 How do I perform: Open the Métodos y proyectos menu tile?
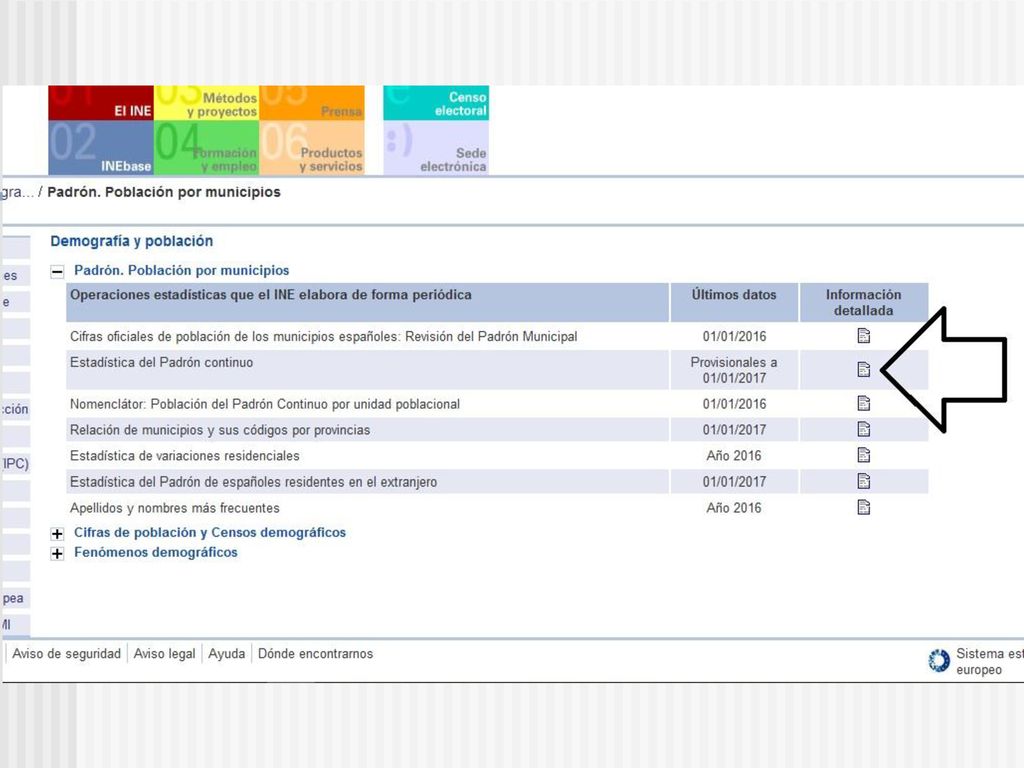pos(206,103)
